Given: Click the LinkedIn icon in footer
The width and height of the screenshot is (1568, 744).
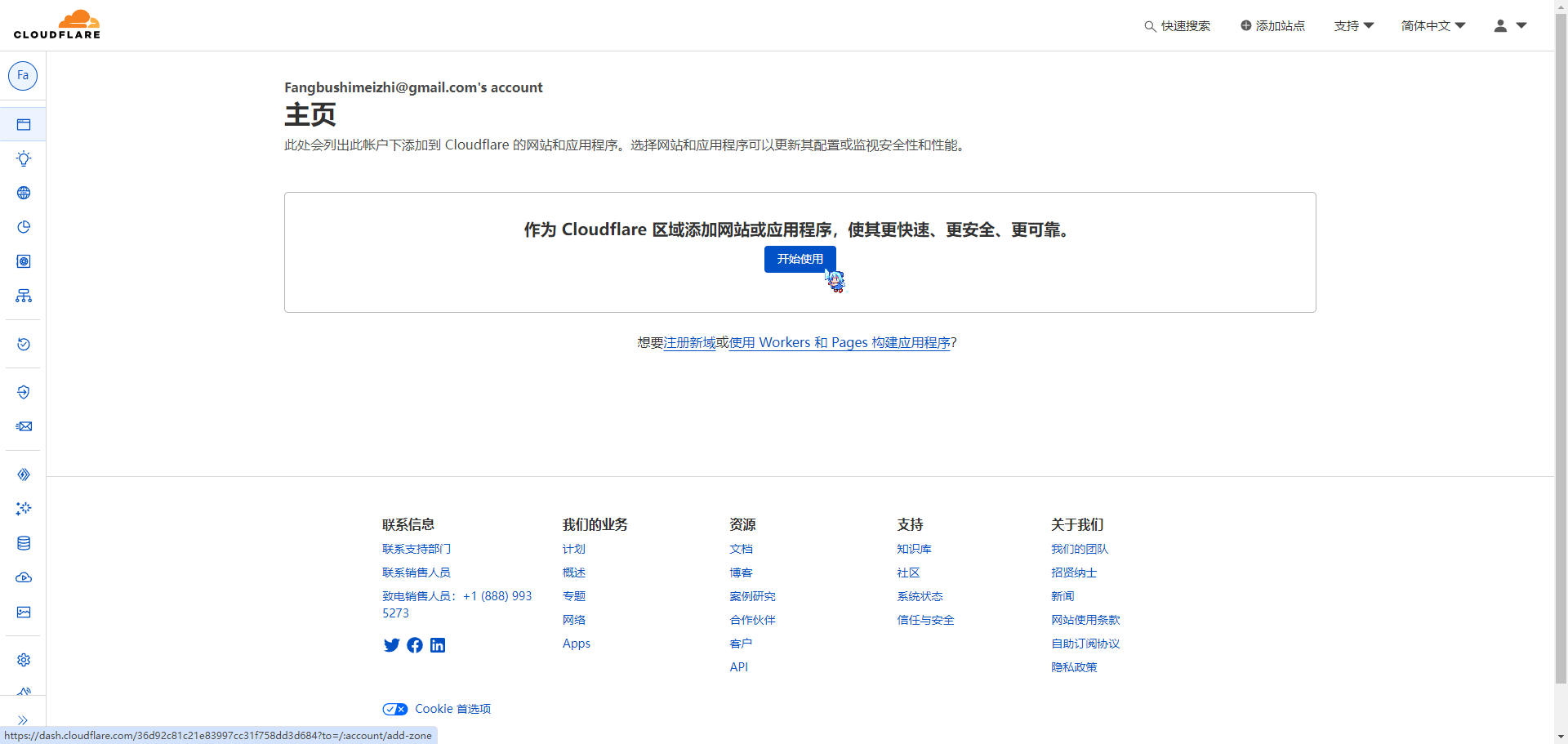Looking at the screenshot, I should point(438,645).
